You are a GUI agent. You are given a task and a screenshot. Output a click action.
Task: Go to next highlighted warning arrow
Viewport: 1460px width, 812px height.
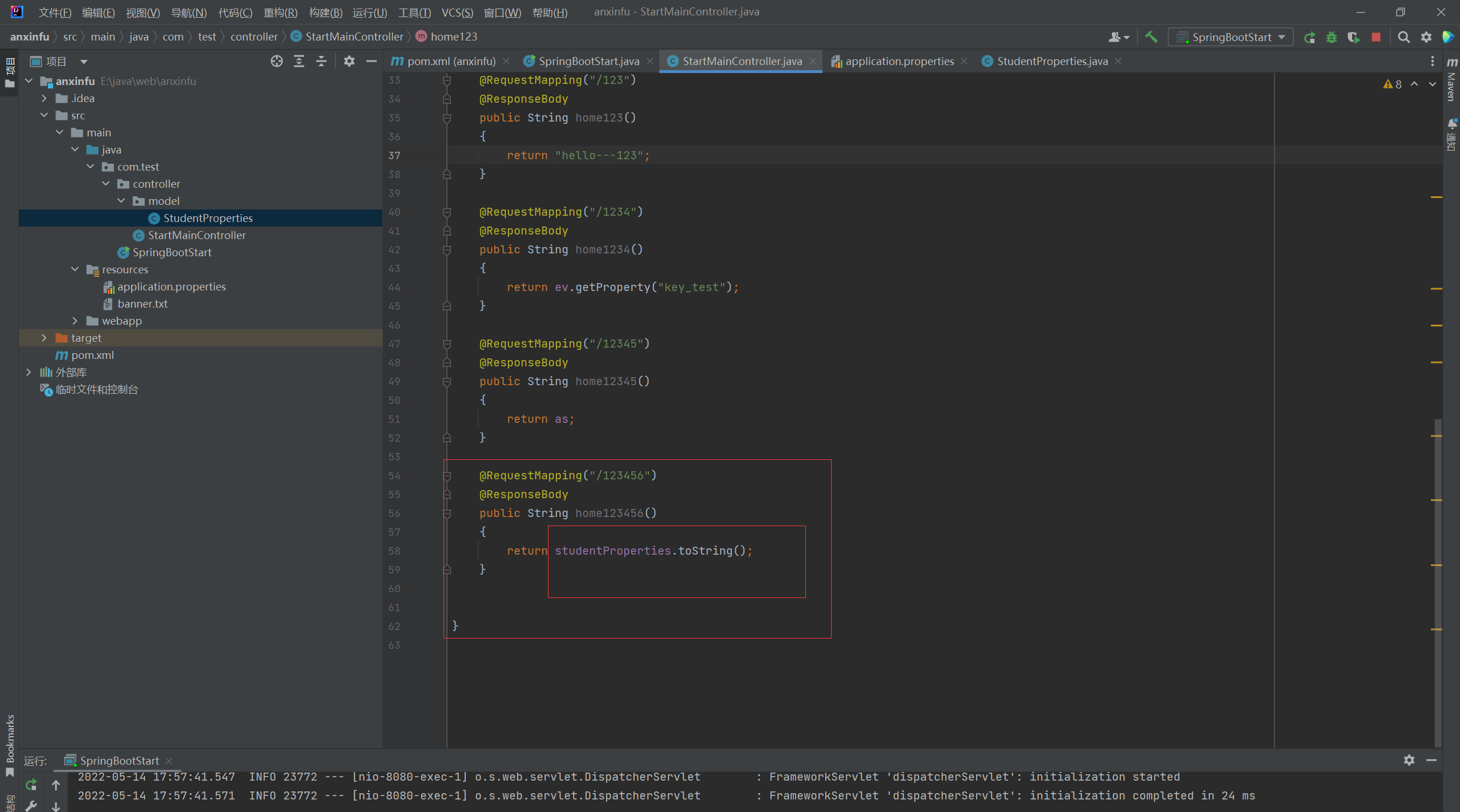[x=1433, y=84]
